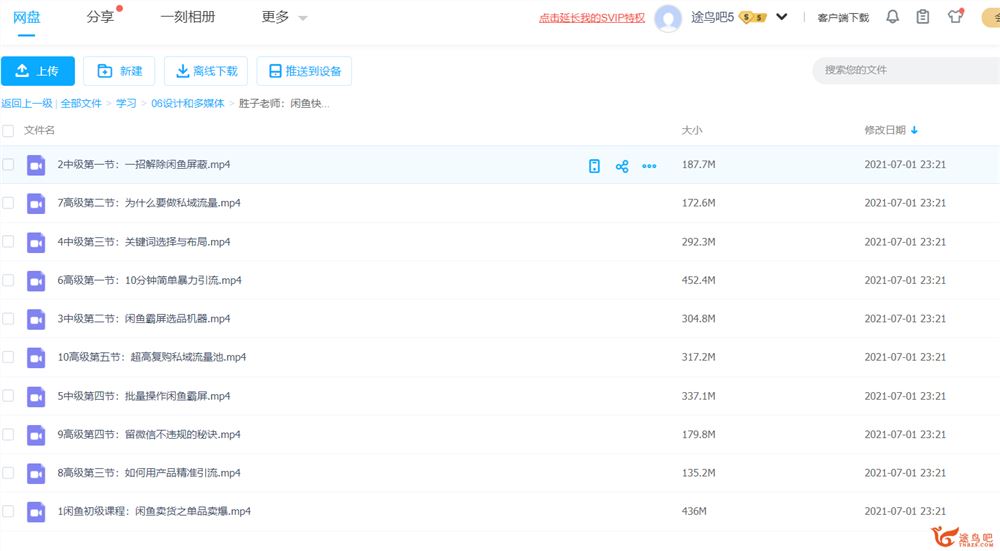
Task: Open file 5中级第四节：批量操作闲鱼霸屏.mp4
Action: [x=143, y=396]
